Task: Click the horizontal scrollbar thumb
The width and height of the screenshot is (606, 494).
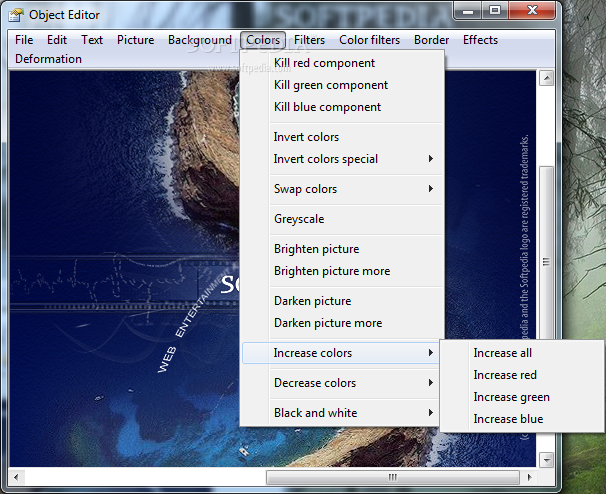Action: coord(393,477)
